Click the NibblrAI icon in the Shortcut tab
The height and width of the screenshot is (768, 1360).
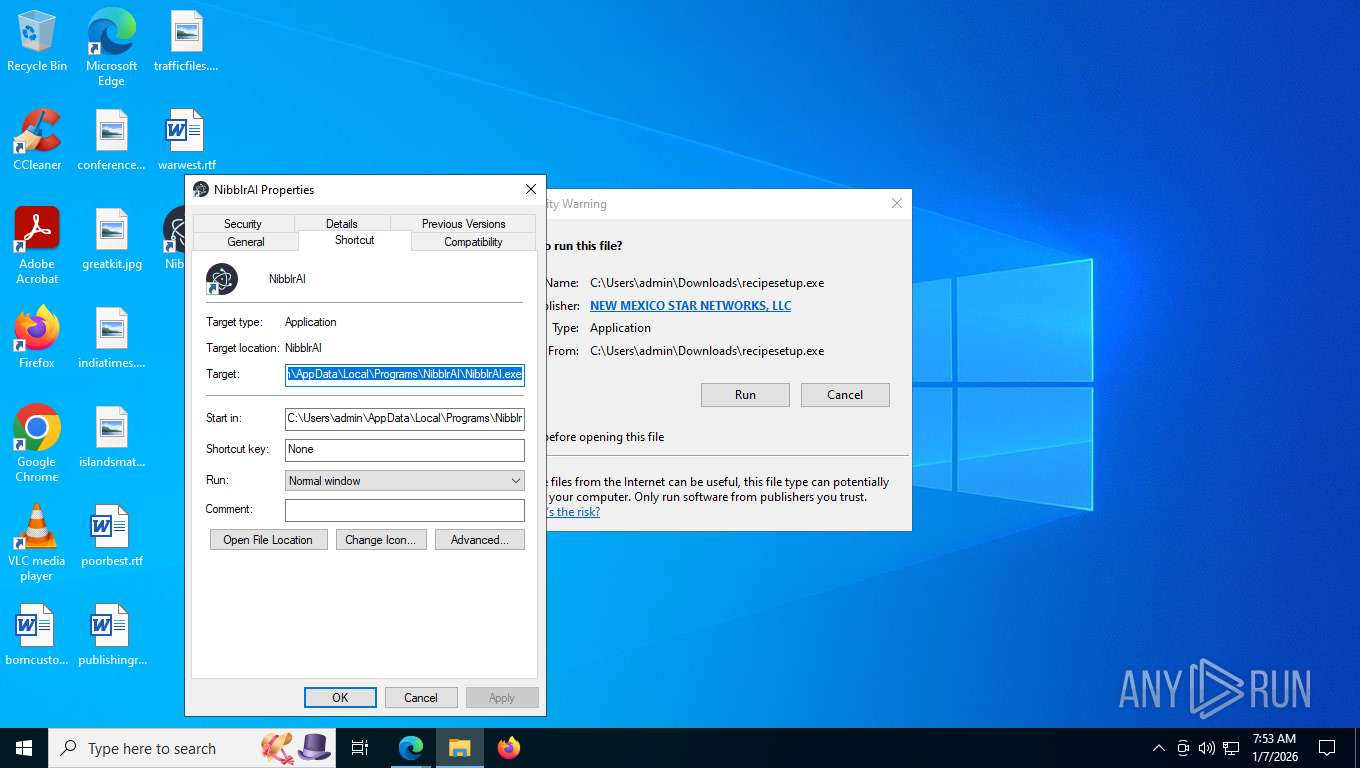222,279
